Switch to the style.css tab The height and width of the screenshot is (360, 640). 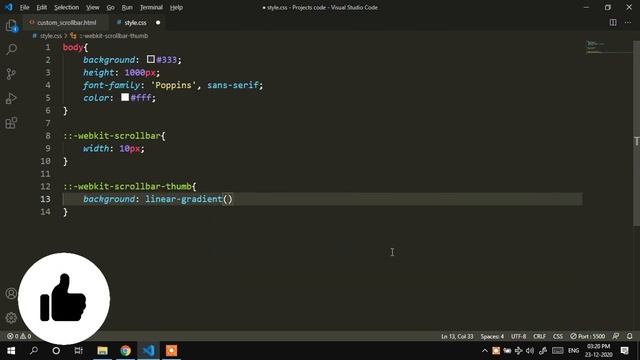[x=136, y=22]
